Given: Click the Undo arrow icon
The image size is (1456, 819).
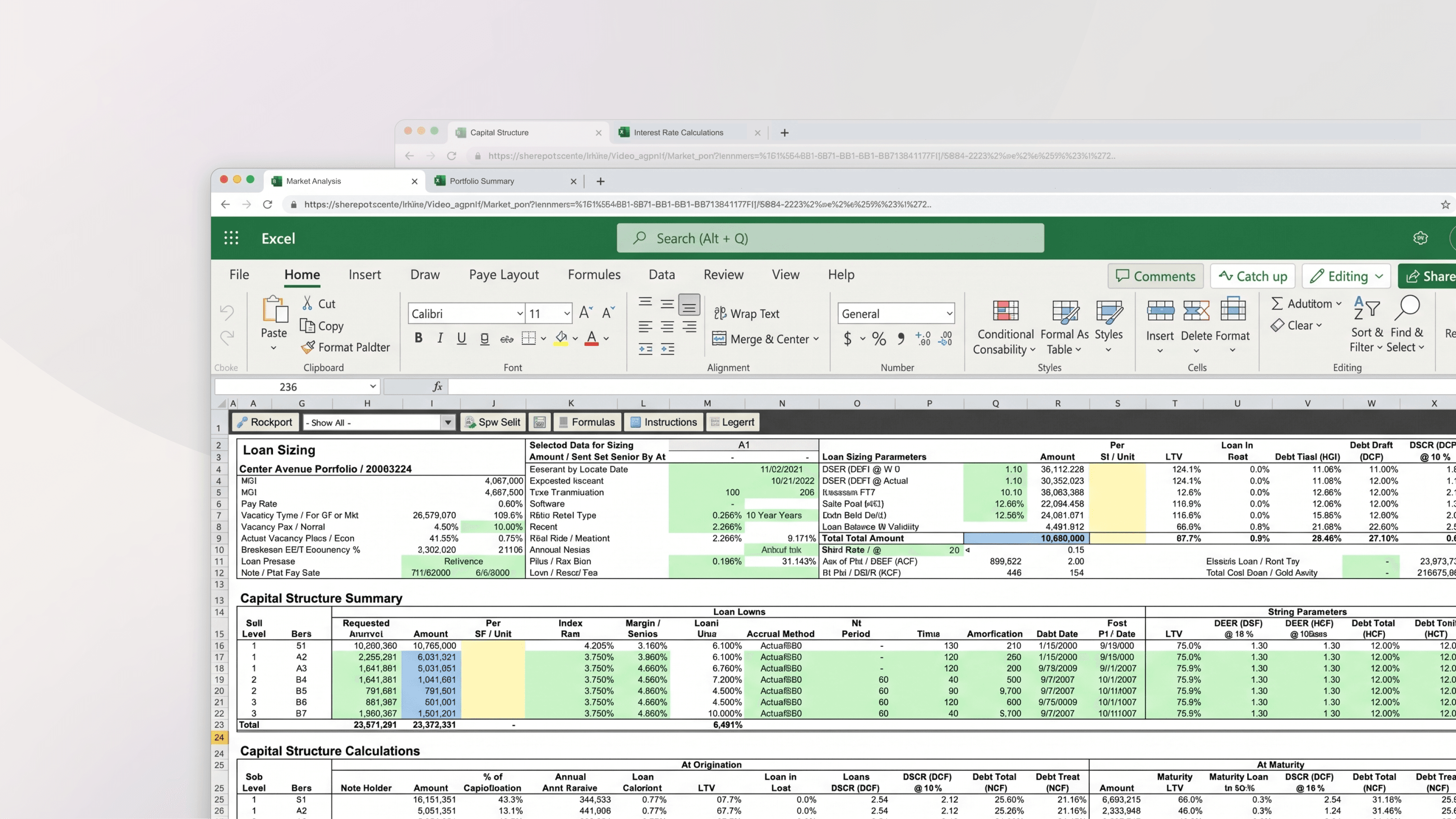Looking at the screenshot, I should click(x=226, y=312).
